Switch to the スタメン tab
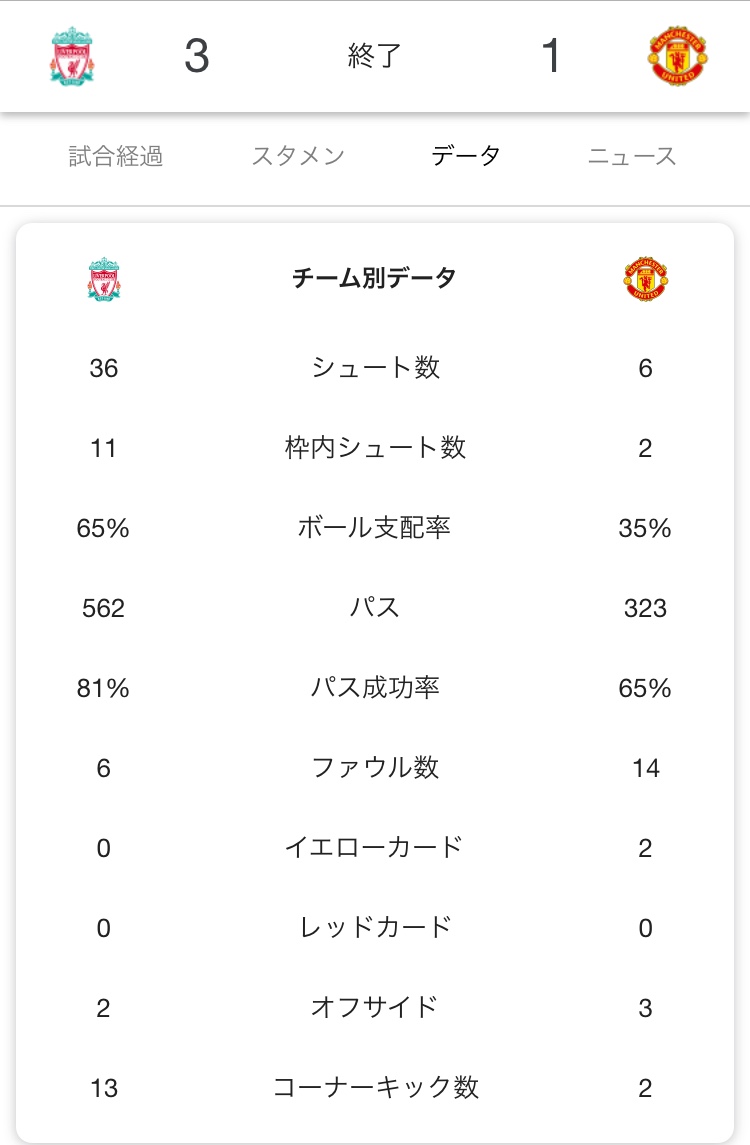Image resolution: width=750 pixels, height=1145 pixels. pyautogui.click(x=298, y=156)
